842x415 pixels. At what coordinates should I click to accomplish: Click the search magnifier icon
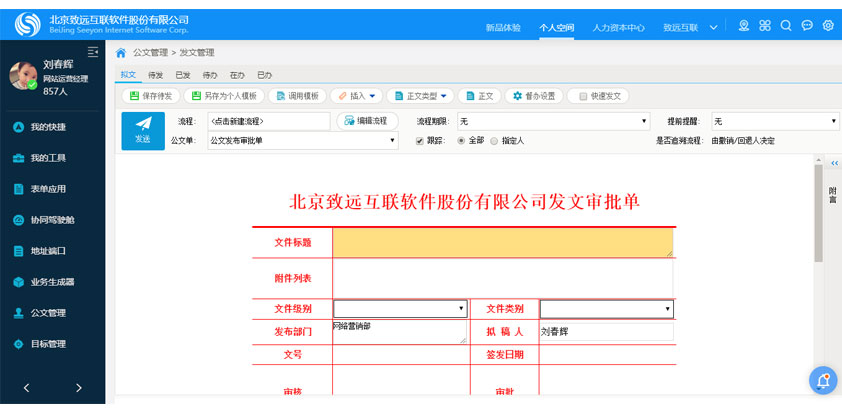coord(786,26)
